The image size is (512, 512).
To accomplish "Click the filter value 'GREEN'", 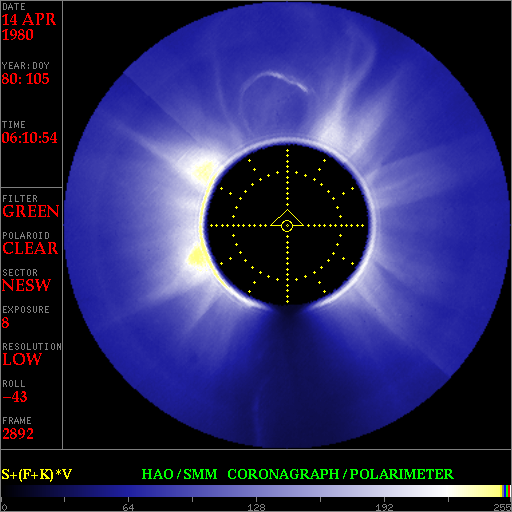I will 31,211.
